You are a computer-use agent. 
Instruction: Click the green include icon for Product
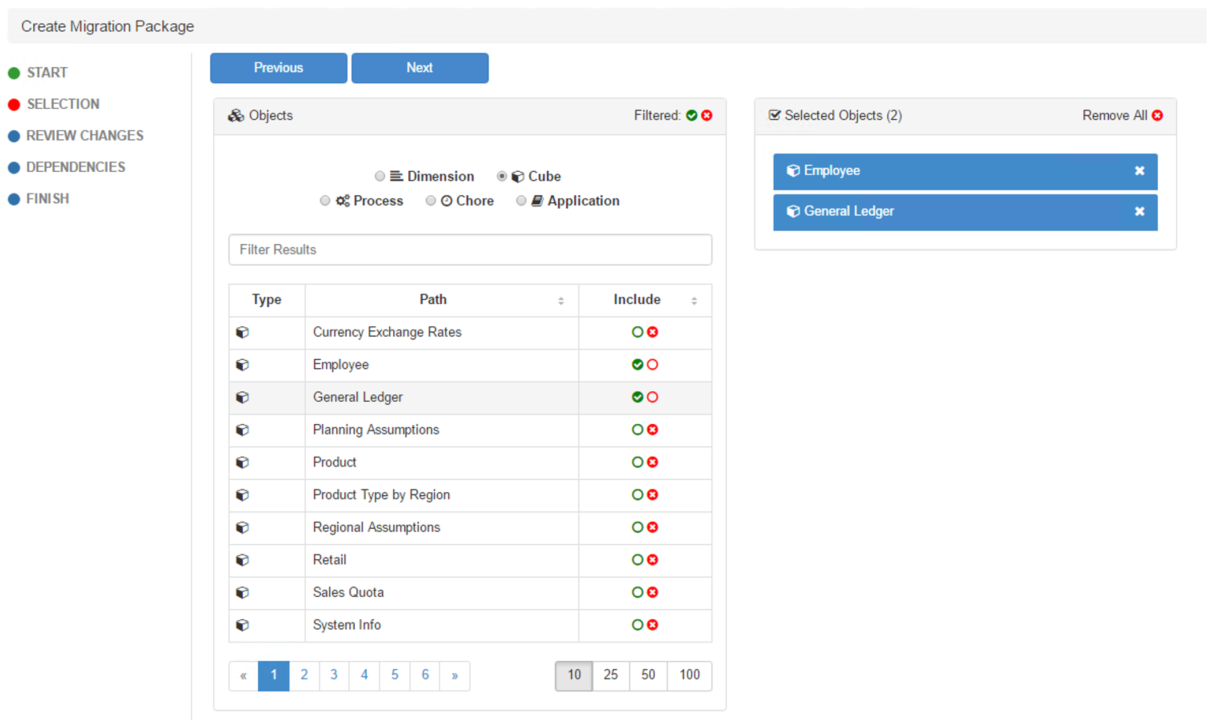pyautogui.click(x=637, y=462)
